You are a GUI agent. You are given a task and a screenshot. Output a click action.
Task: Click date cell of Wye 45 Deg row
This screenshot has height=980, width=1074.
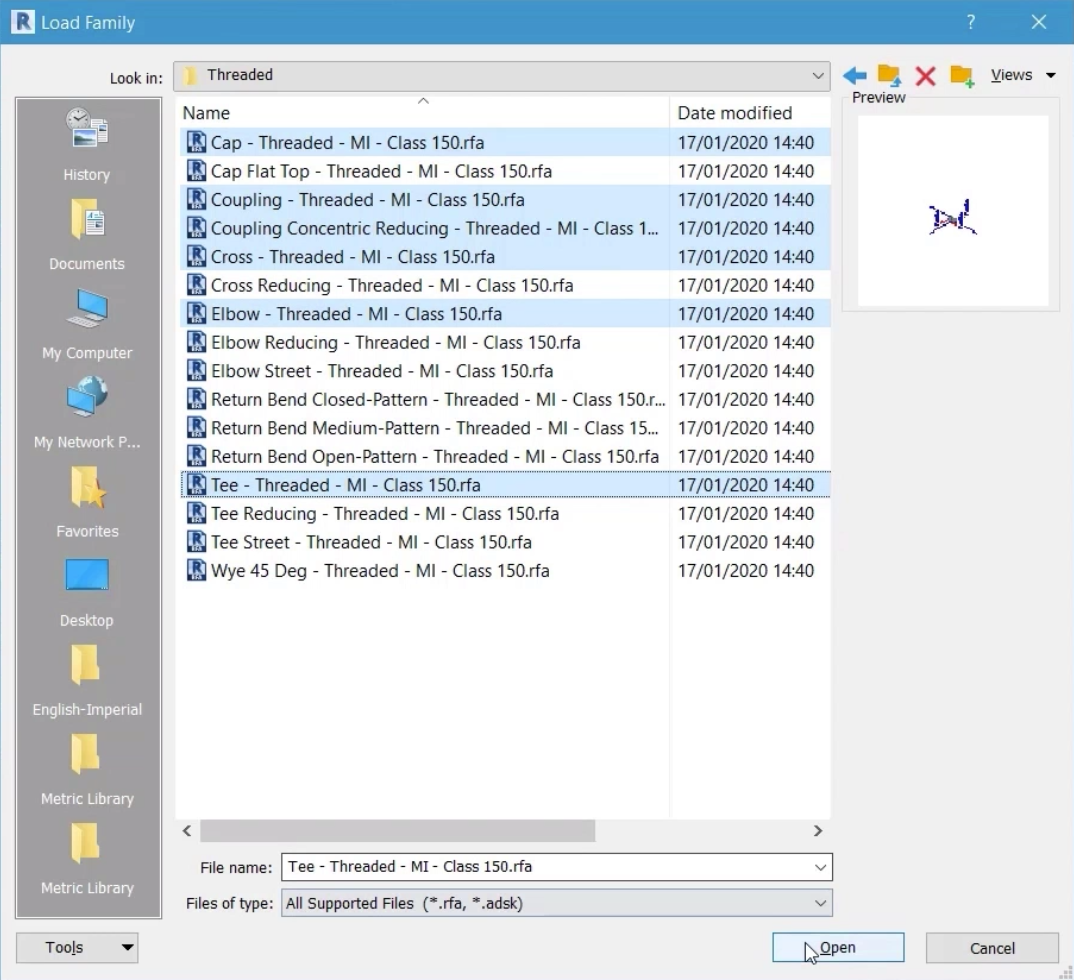point(746,570)
